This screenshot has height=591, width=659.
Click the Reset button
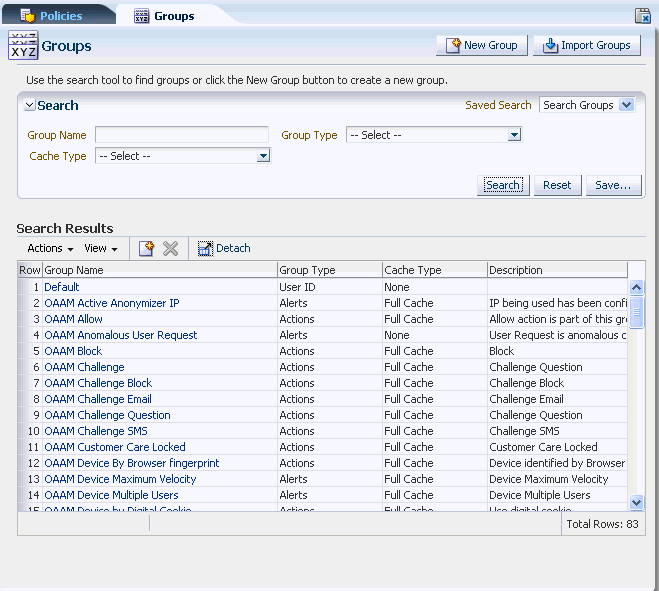pyautogui.click(x=557, y=185)
